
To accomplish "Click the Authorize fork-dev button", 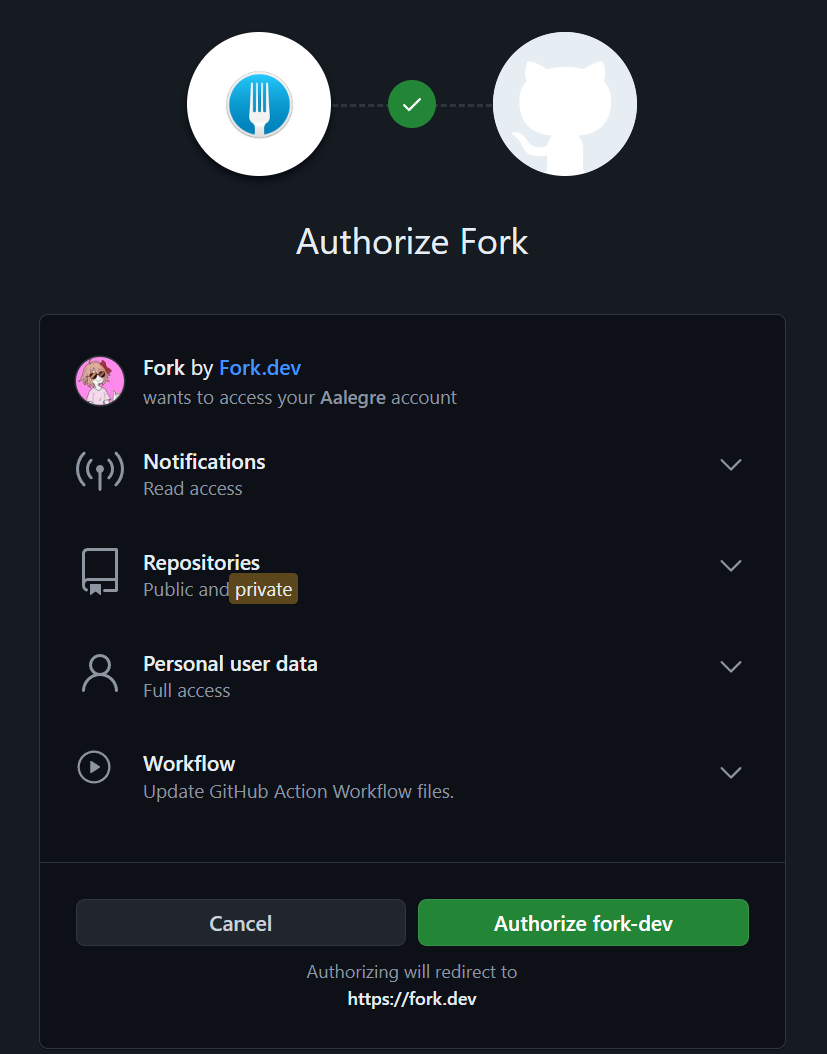I will (x=582, y=922).
